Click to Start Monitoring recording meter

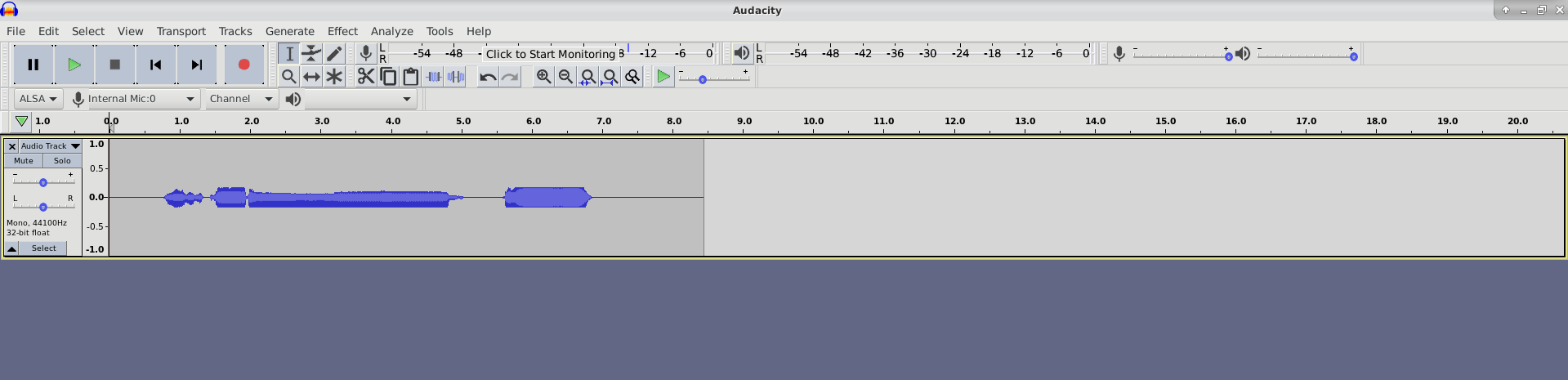(552, 54)
